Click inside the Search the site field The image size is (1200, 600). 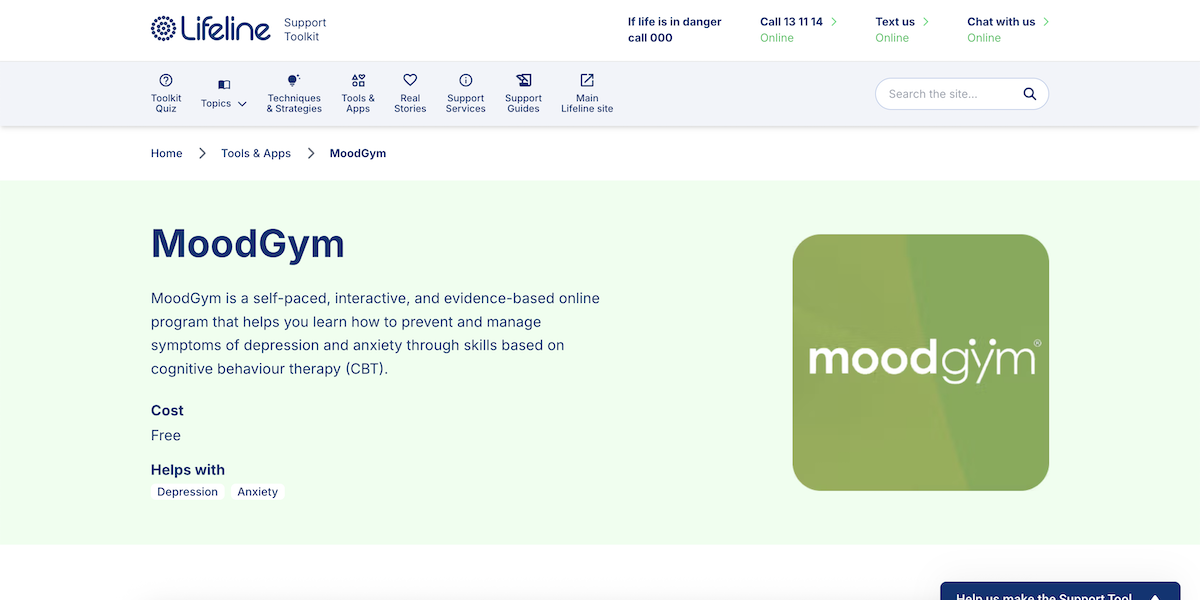pos(940,93)
